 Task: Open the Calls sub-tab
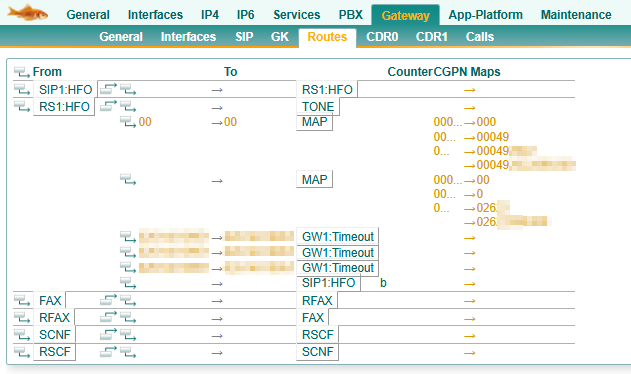pos(480,37)
